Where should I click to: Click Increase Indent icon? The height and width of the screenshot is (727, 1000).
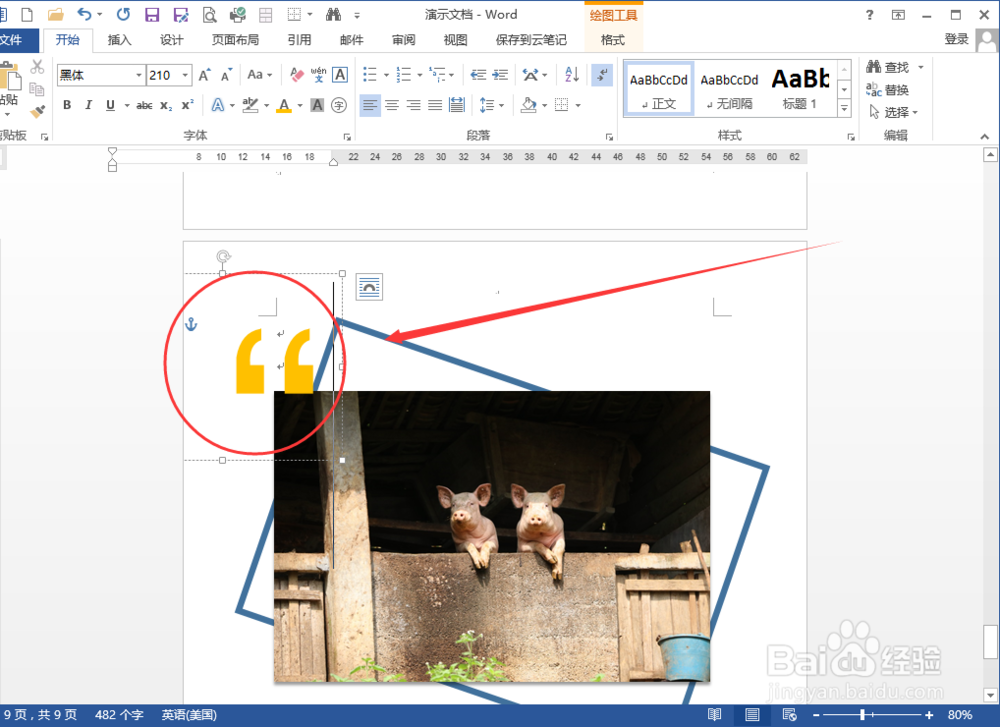pyautogui.click(x=500, y=75)
